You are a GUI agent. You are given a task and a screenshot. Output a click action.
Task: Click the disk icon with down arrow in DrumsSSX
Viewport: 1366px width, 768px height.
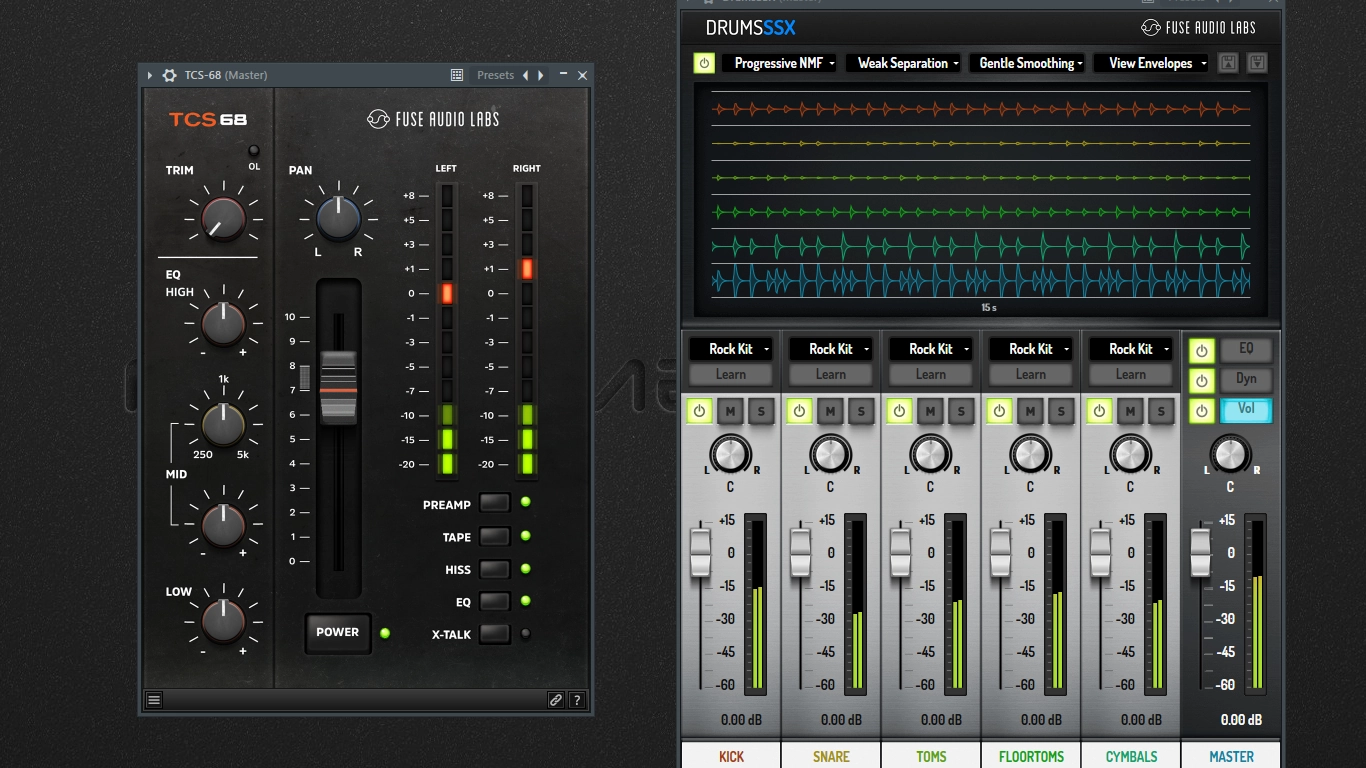[1257, 63]
